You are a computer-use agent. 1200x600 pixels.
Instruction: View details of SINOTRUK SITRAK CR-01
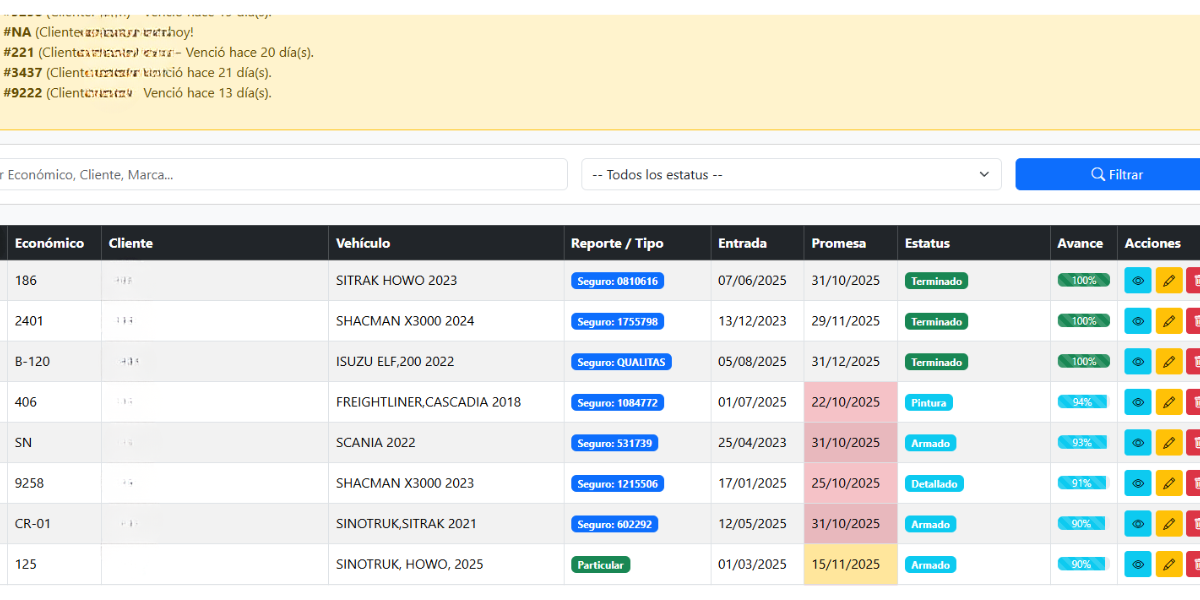click(x=1137, y=523)
